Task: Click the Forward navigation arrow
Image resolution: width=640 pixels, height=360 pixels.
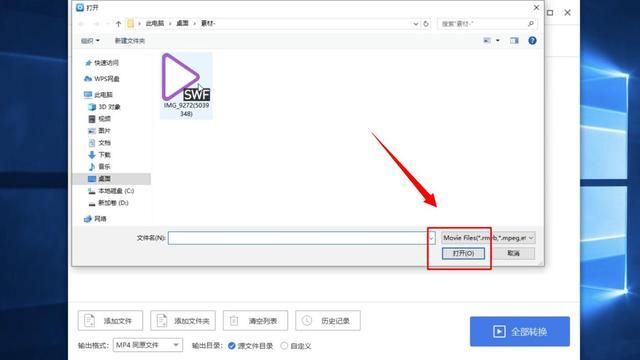Action: pyautogui.click(x=96, y=24)
